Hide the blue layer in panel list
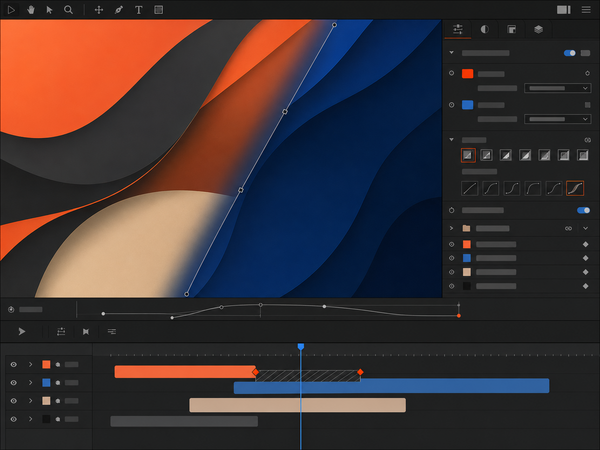 point(452,258)
